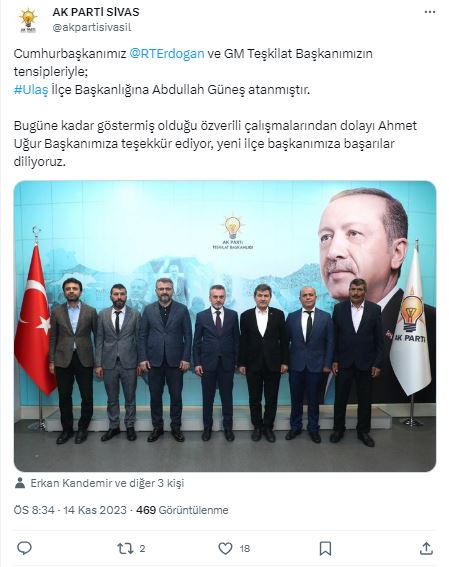Bookmark the tweet with bookmark icon
449x567 pixels.
(325, 549)
